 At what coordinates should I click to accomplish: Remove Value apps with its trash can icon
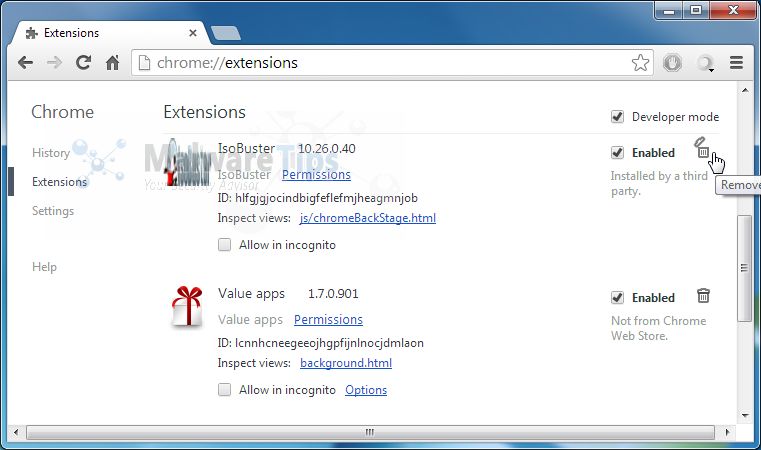coord(703,296)
